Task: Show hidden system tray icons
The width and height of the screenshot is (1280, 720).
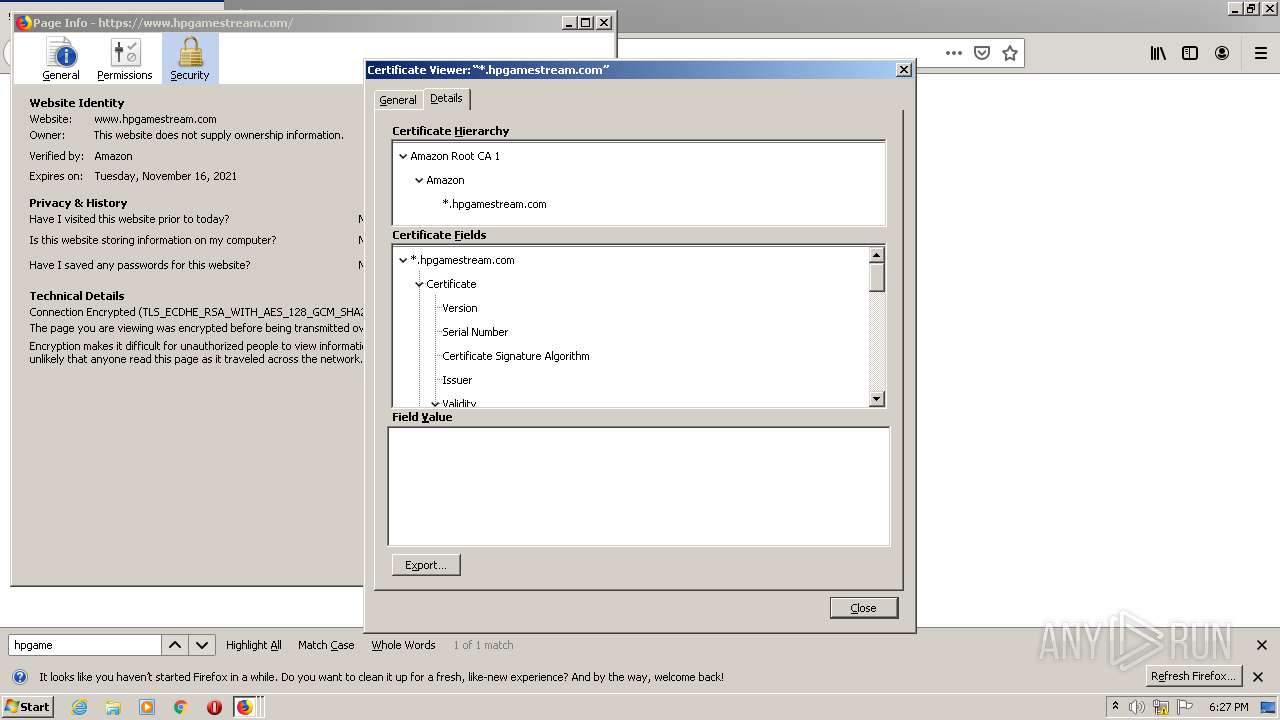Action: click(1115, 707)
